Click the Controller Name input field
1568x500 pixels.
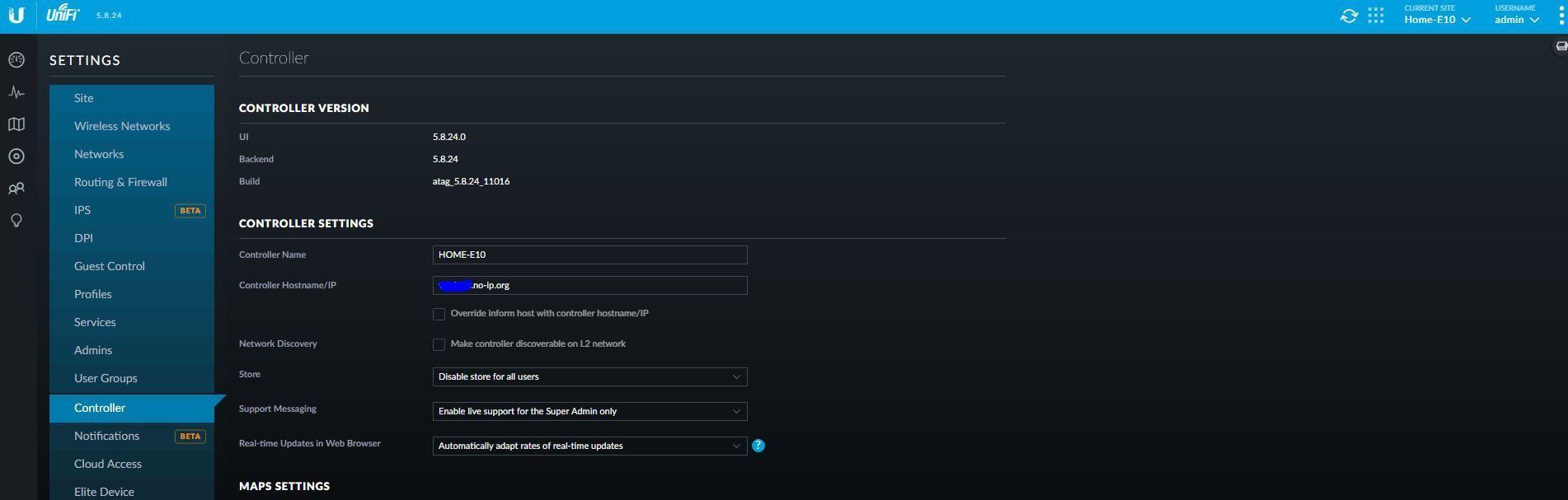pos(589,255)
